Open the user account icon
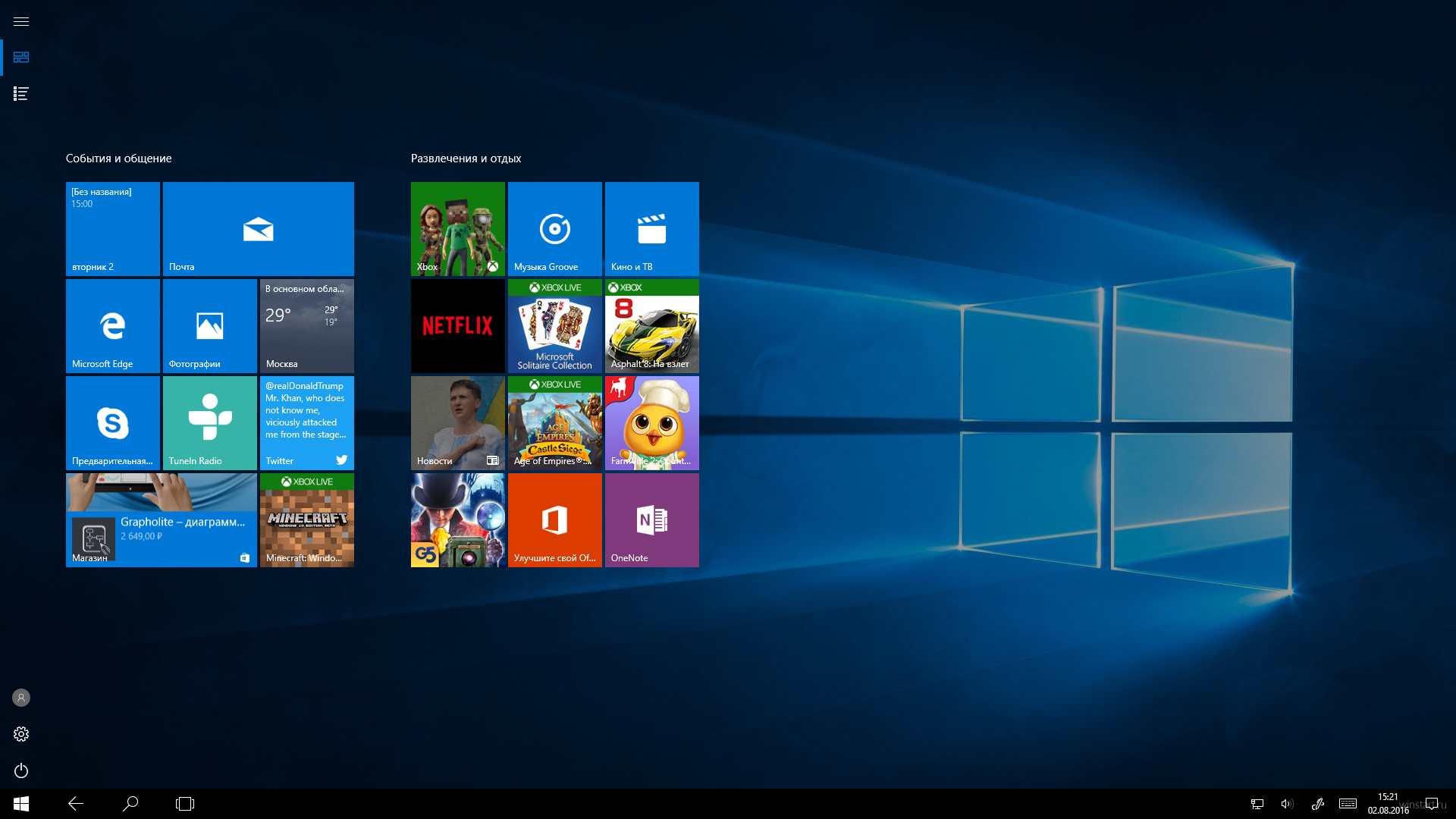The height and width of the screenshot is (819, 1456). (21, 698)
